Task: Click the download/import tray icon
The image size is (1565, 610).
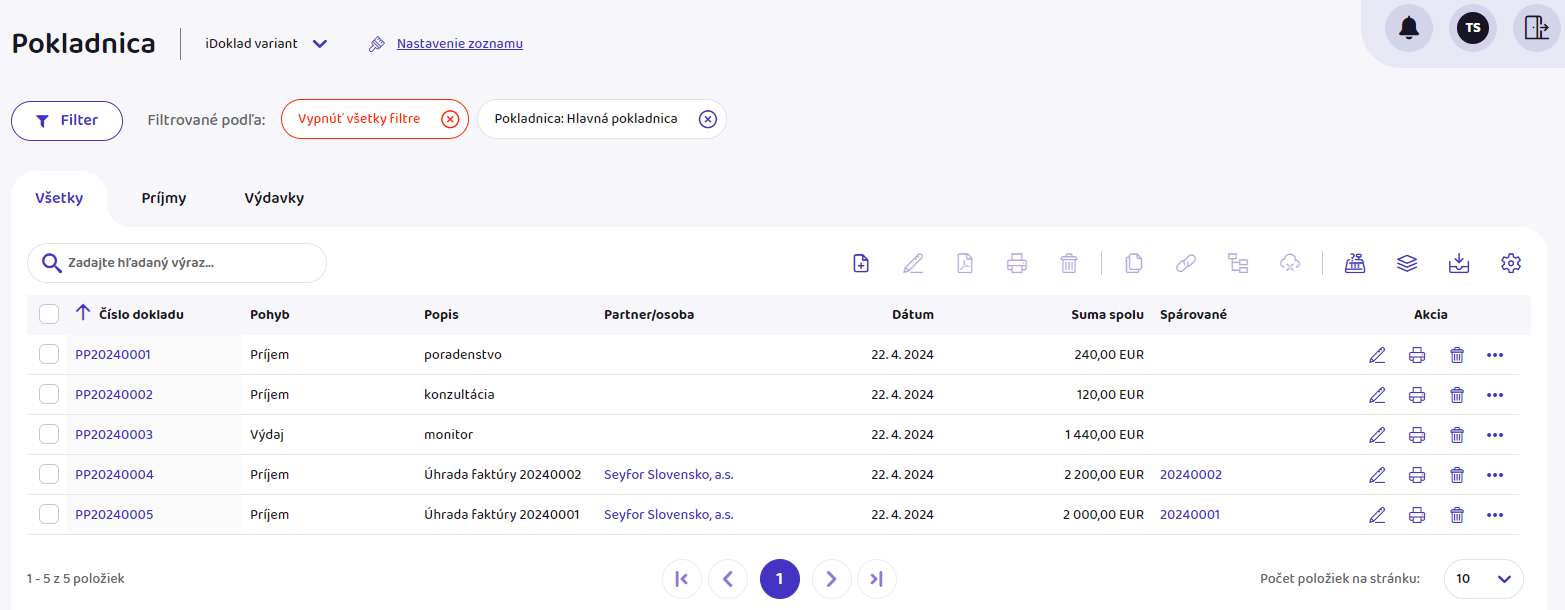Action: 1459,263
